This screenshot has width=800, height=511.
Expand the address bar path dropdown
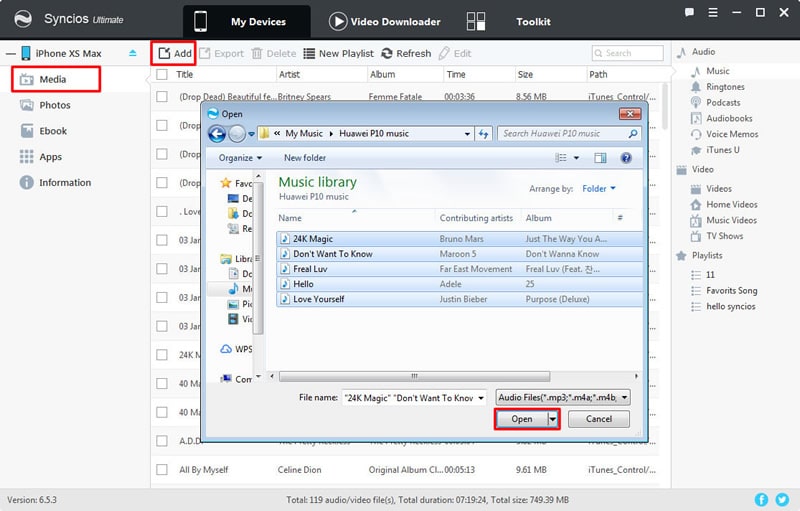(x=467, y=134)
